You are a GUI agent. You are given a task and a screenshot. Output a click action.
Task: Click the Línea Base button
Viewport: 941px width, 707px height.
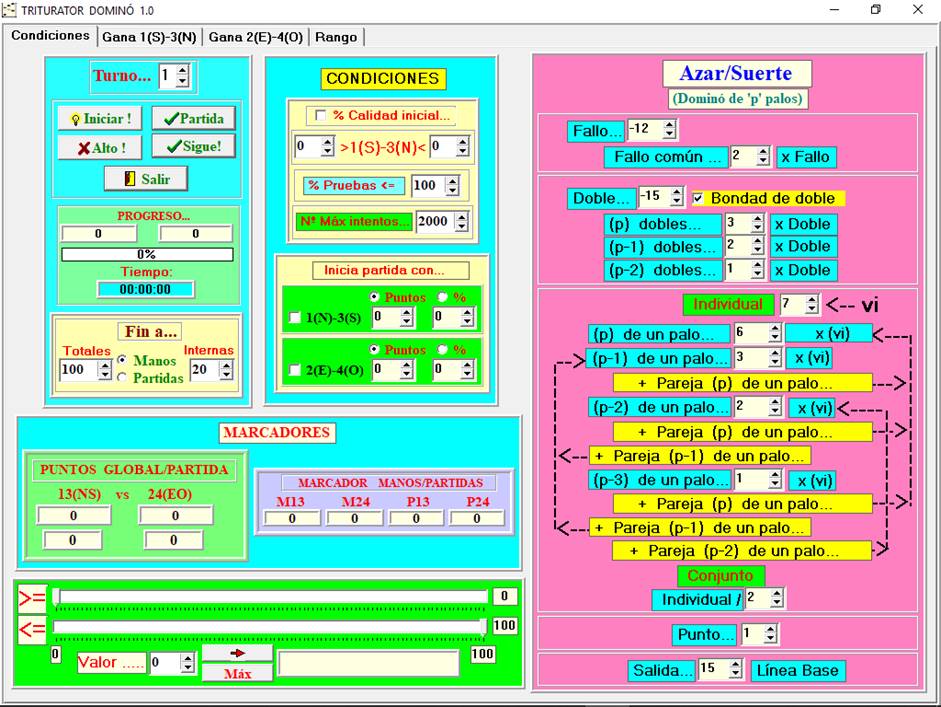[798, 670]
